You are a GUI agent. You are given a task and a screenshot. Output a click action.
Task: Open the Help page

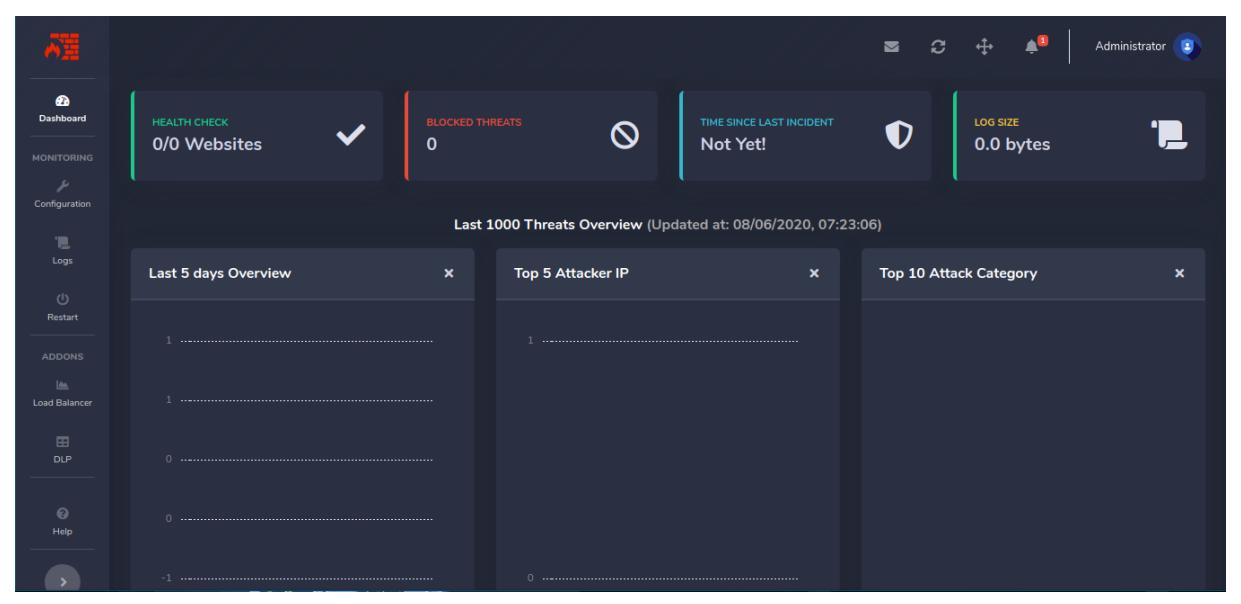[62, 521]
